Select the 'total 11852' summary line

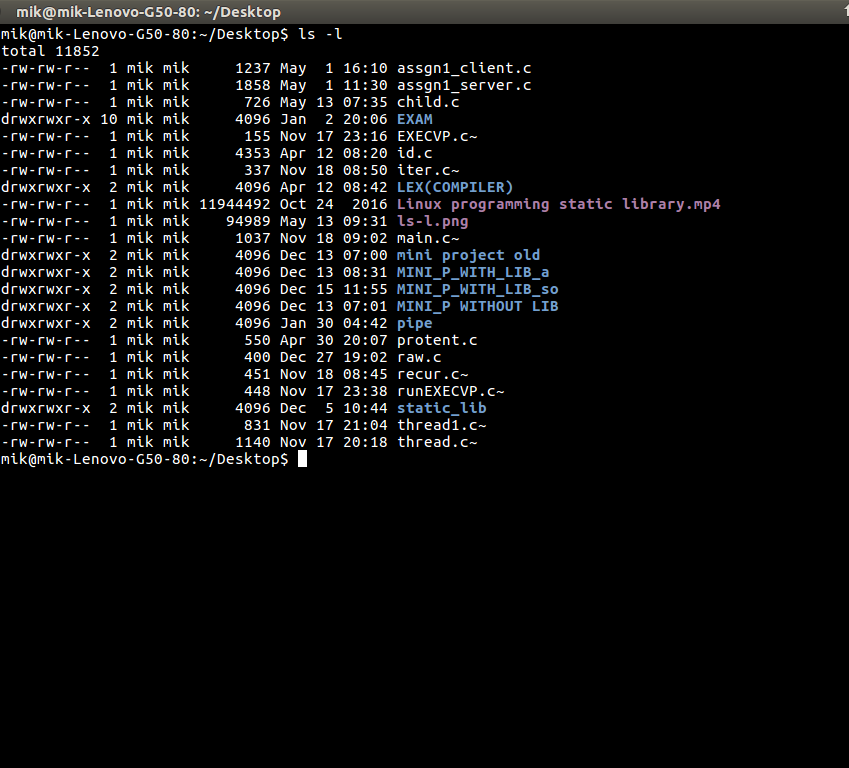46,51
